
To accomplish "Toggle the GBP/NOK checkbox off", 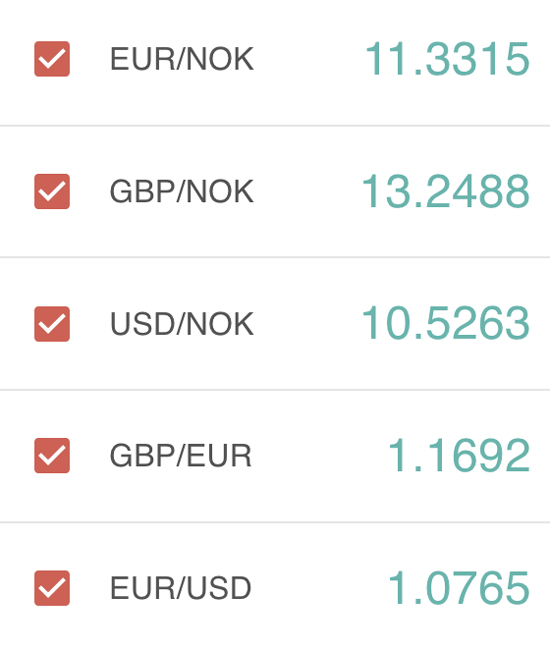I will pyautogui.click(x=52, y=192).
